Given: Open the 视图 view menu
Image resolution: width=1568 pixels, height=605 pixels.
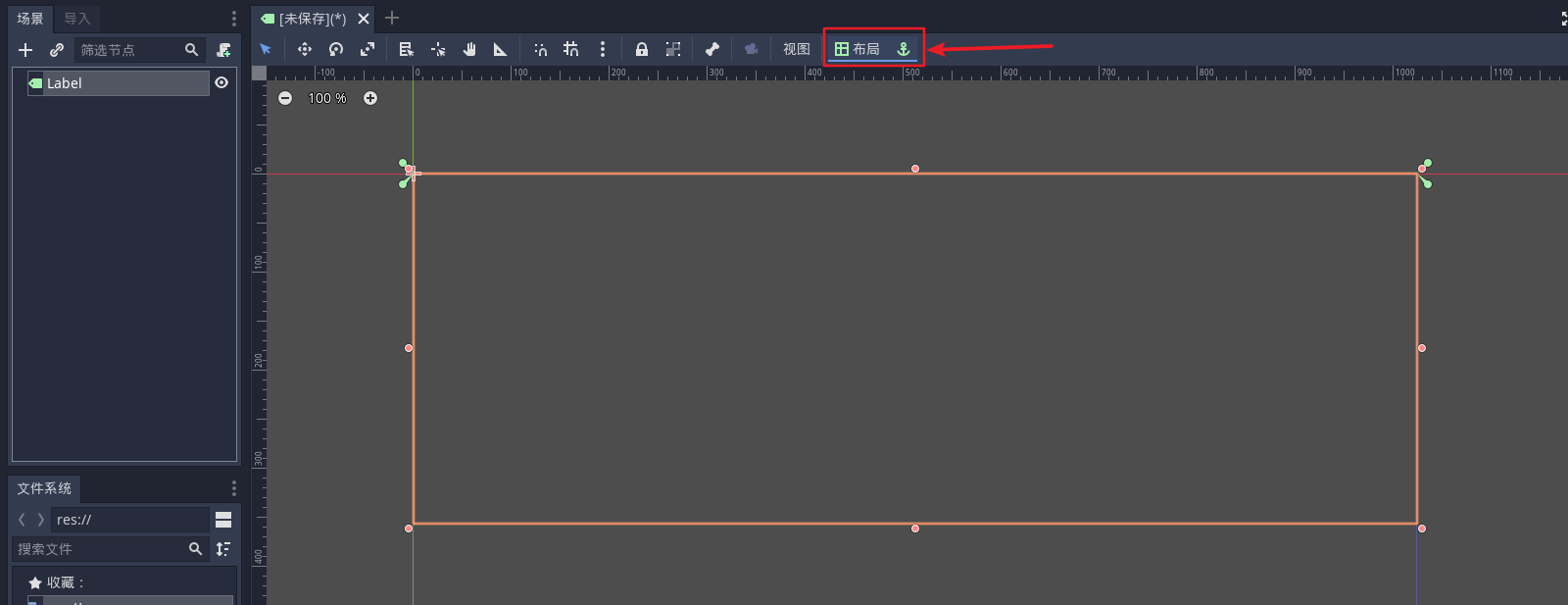Looking at the screenshot, I should point(797,49).
